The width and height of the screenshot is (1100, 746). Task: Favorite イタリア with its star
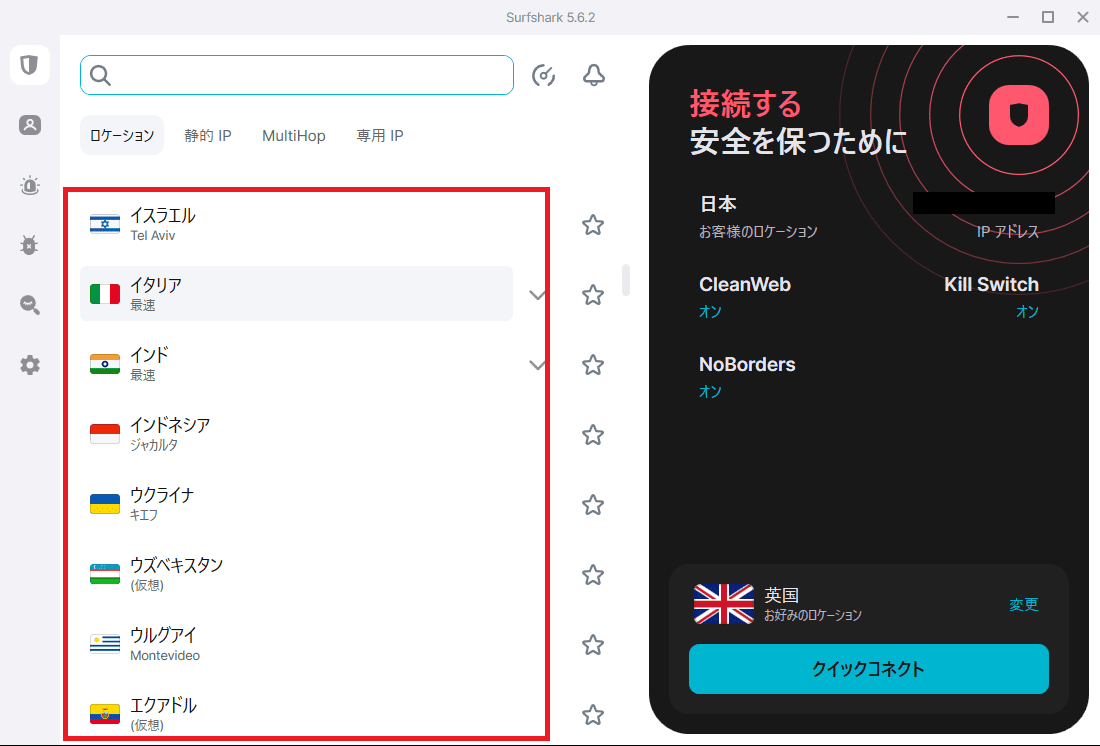[593, 295]
